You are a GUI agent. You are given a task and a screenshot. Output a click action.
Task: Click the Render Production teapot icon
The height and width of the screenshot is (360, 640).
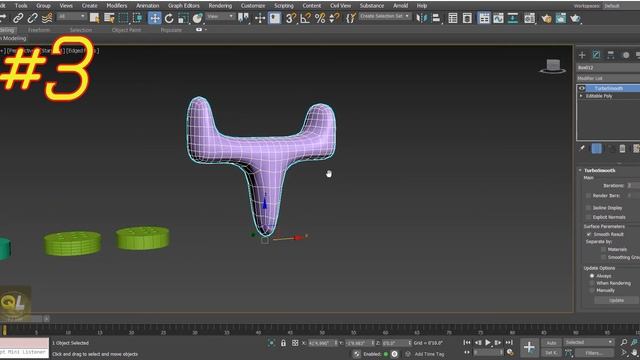click(x=576, y=18)
